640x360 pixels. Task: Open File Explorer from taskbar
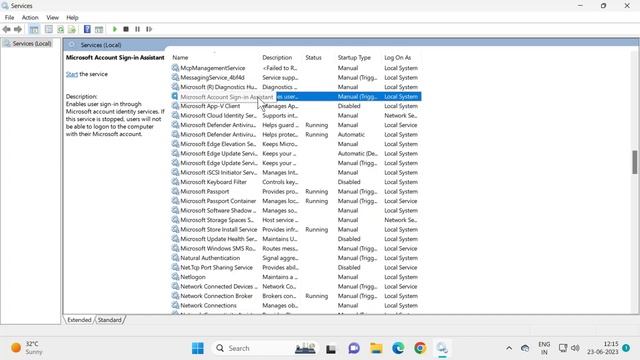(376, 348)
